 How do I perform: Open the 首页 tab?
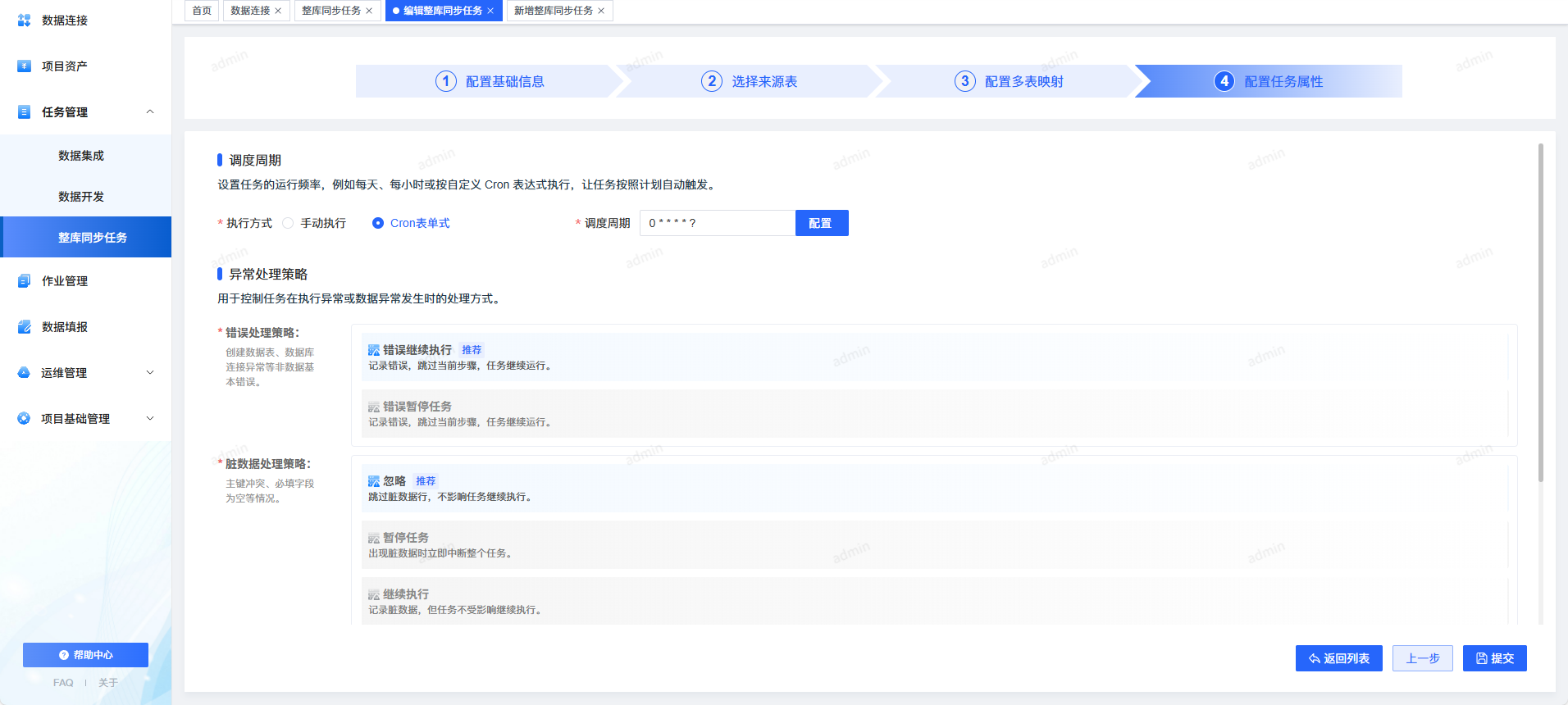click(202, 11)
